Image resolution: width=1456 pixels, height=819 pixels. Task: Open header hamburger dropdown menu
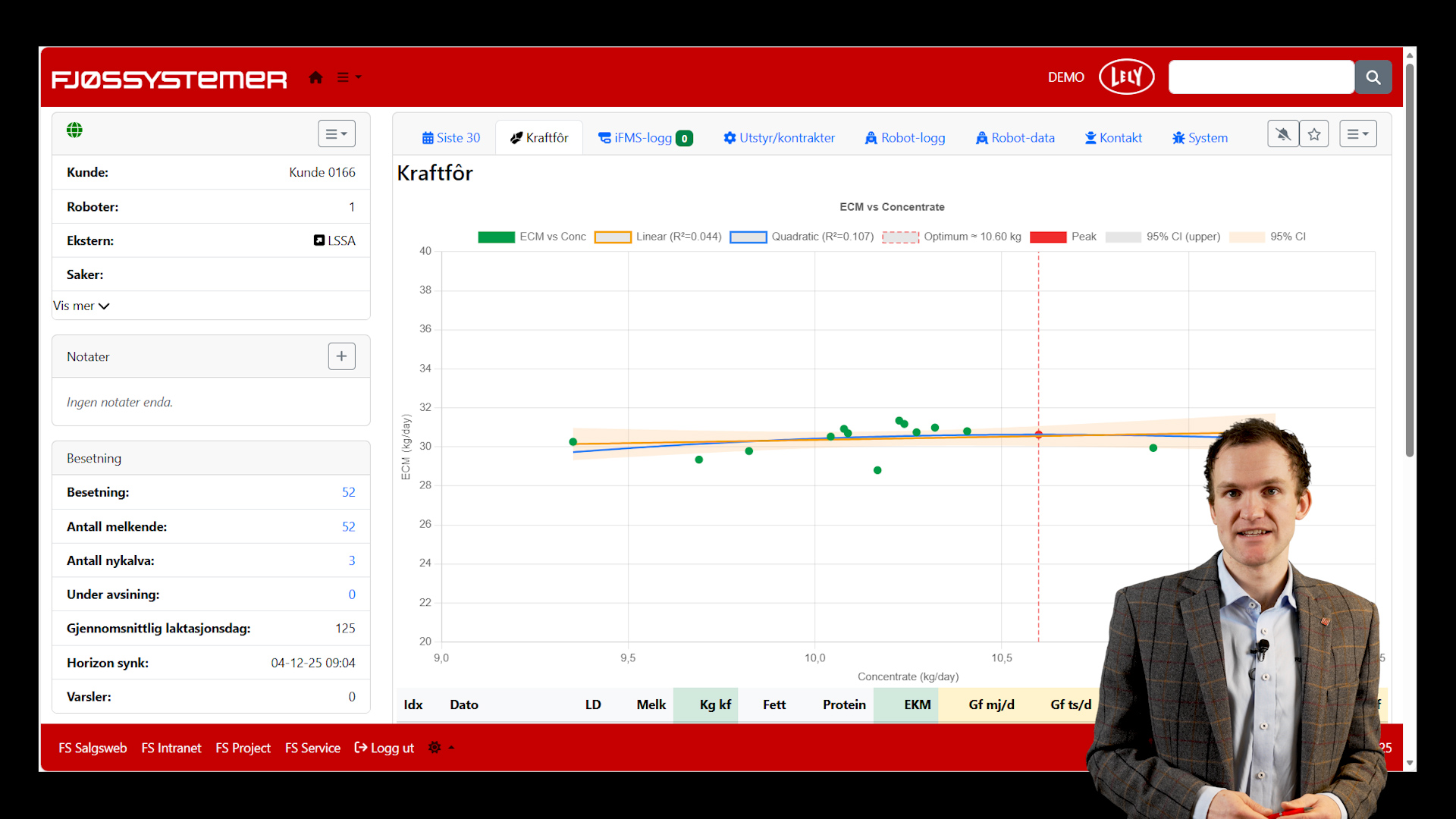(348, 77)
